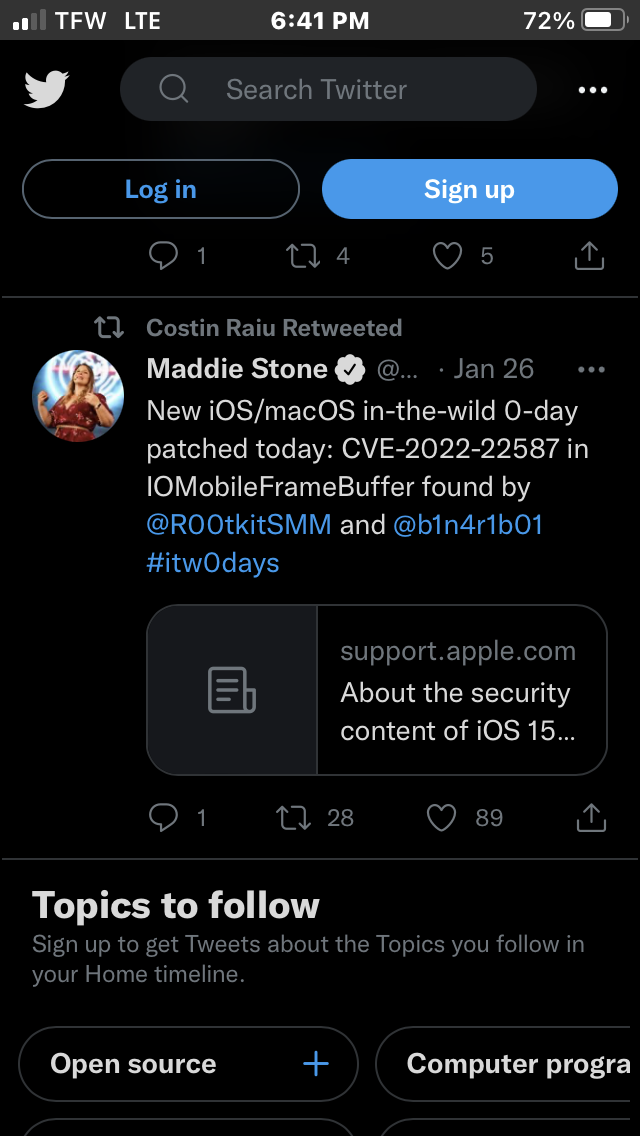Retweet the upper tweet with 4 retweets
The height and width of the screenshot is (1136, 640).
[303, 256]
